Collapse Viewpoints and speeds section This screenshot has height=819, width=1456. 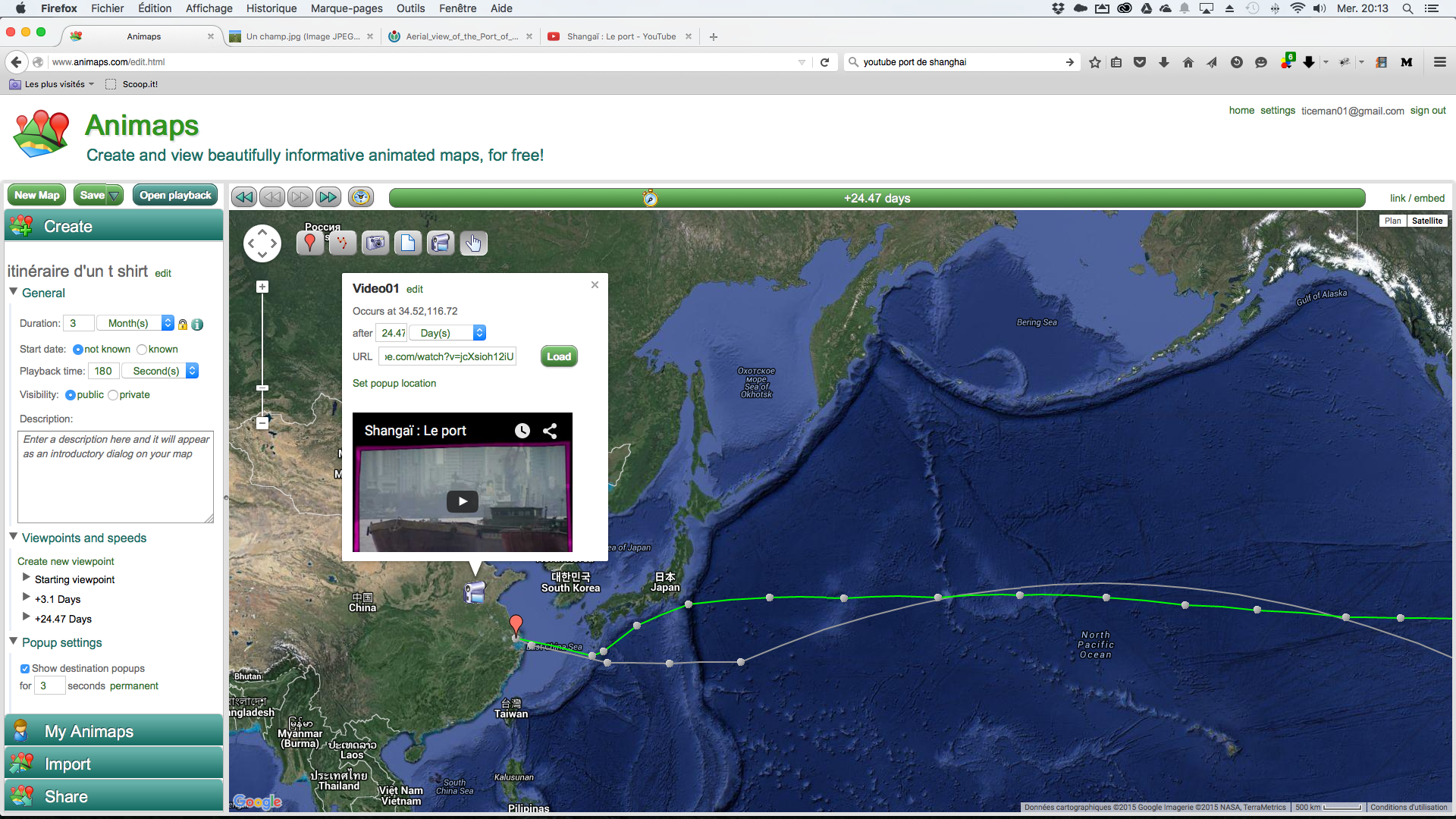pos(13,537)
